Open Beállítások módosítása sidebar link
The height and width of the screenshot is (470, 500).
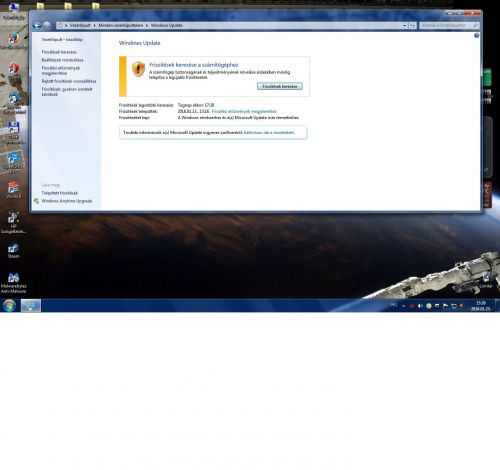click(x=62, y=60)
